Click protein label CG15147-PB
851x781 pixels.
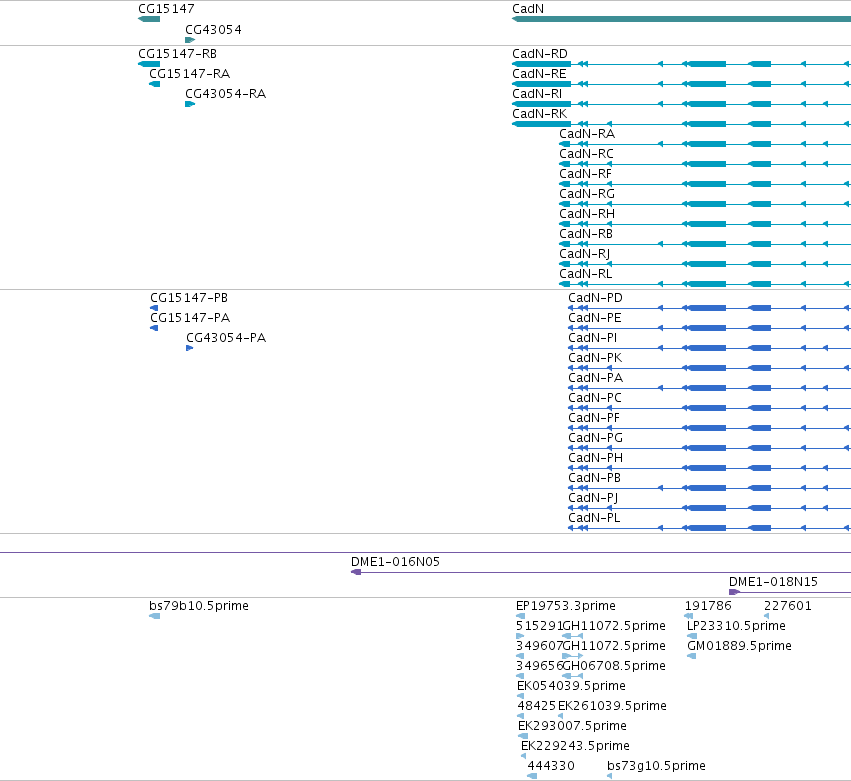[x=189, y=298]
